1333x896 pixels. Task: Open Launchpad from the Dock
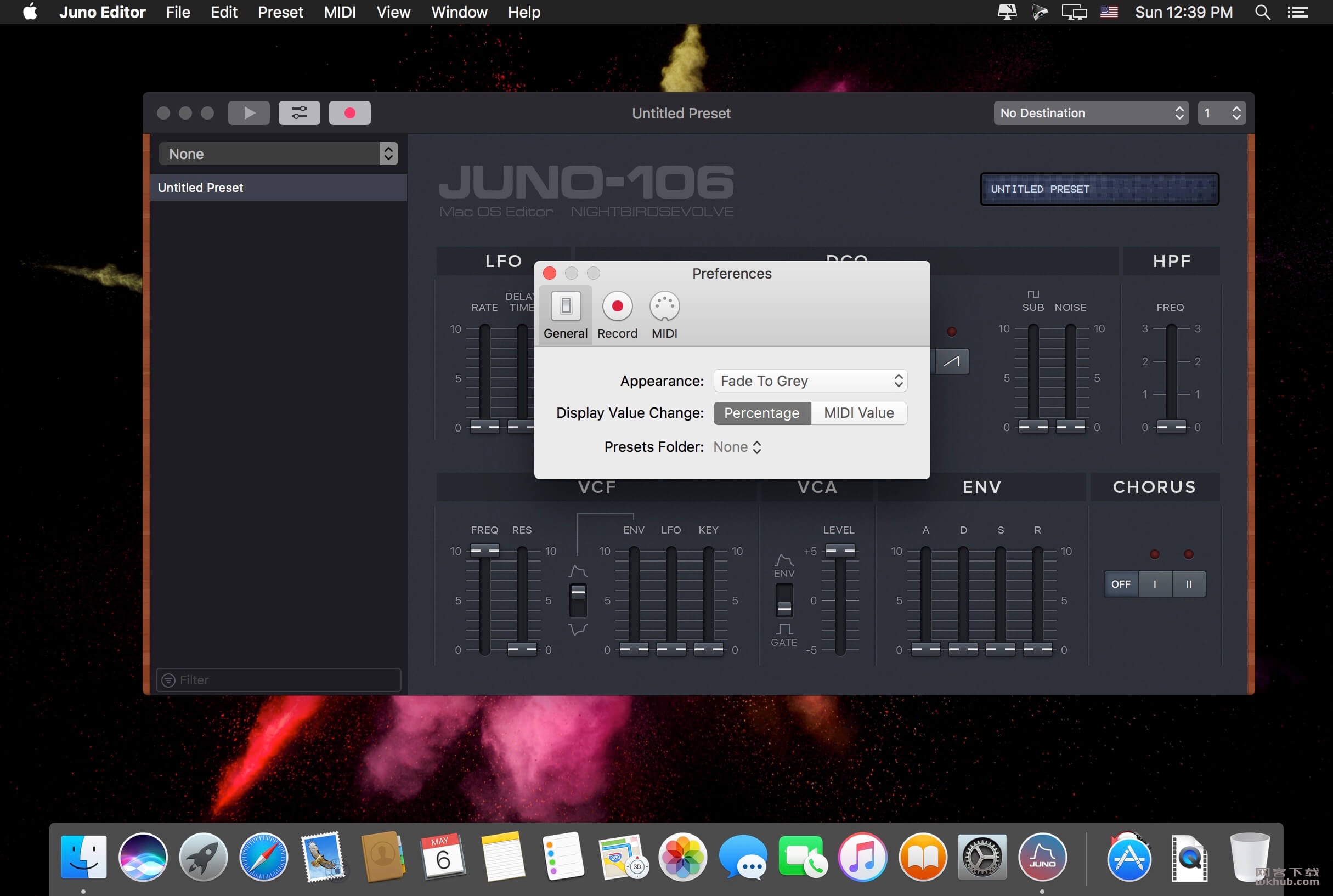pos(203,857)
